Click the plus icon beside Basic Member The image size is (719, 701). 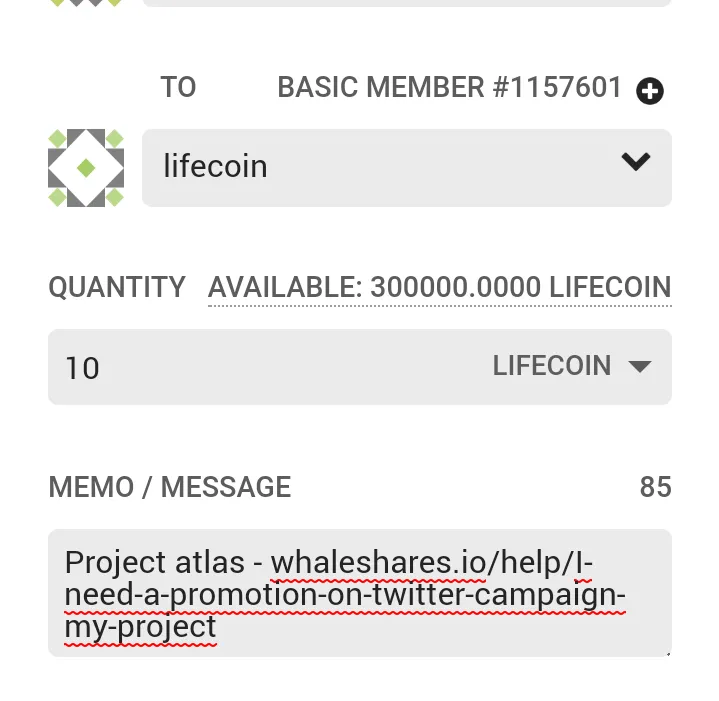[x=649, y=91]
